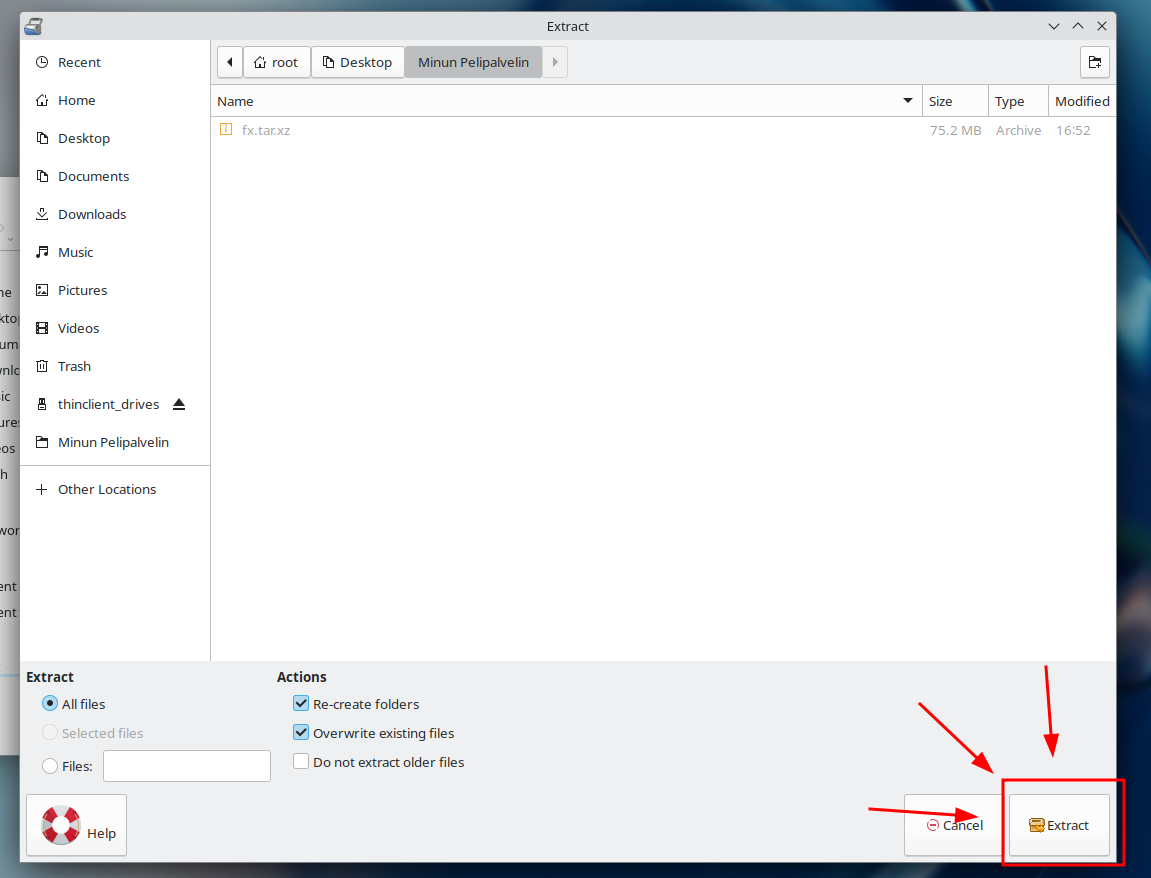Image resolution: width=1151 pixels, height=878 pixels.
Task: Click the Cancel button
Action: [x=954, y=825]
